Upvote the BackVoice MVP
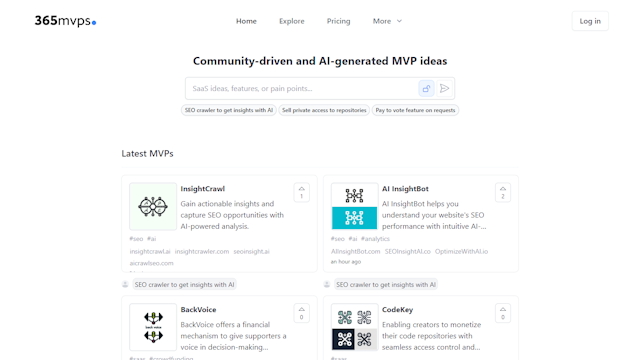The width and height of the screenshot is (640, 360). click(x=302, y=313)
